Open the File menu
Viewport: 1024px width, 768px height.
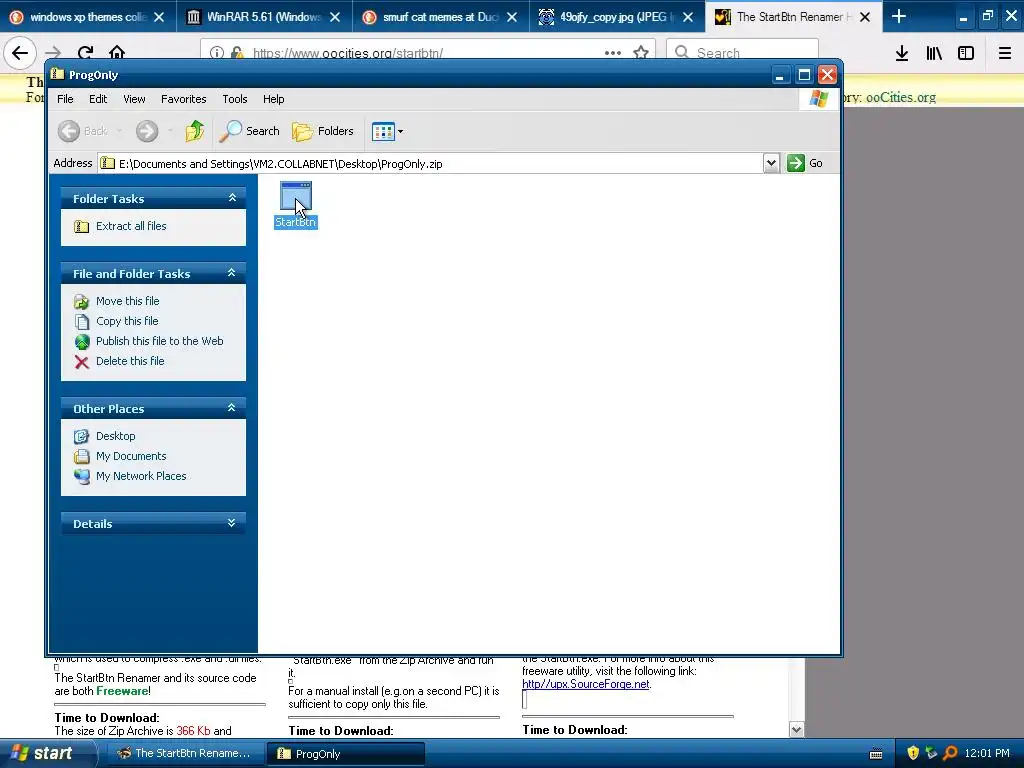[x=65, y=99]
